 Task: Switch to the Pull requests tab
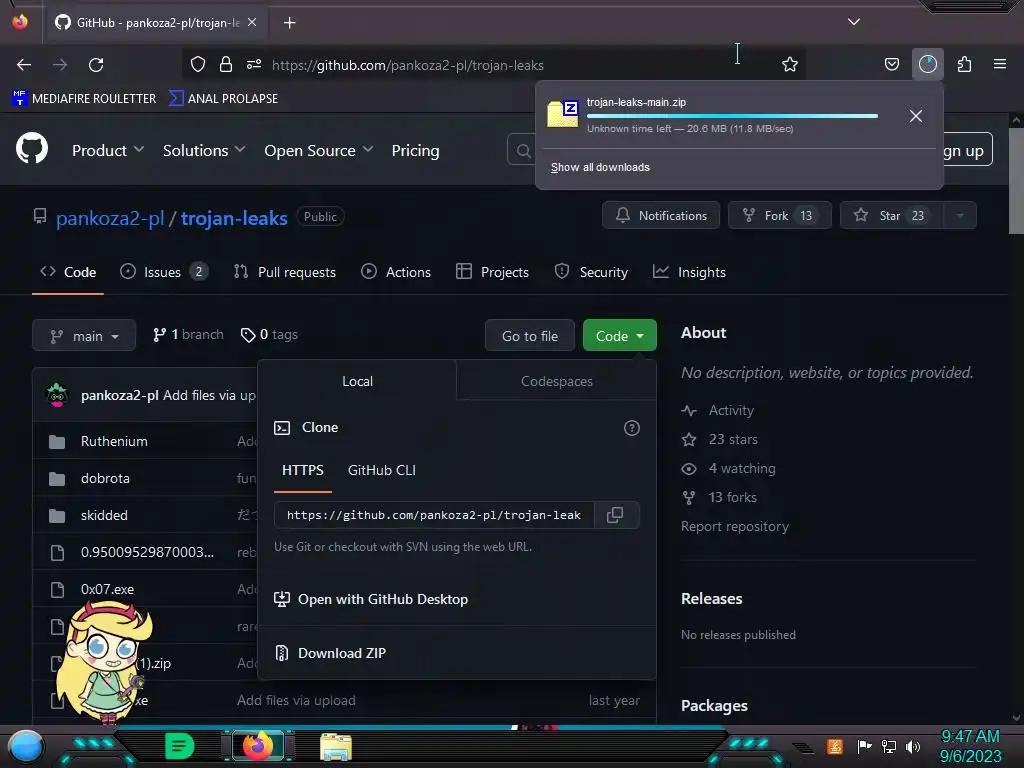tap(285, 272)
